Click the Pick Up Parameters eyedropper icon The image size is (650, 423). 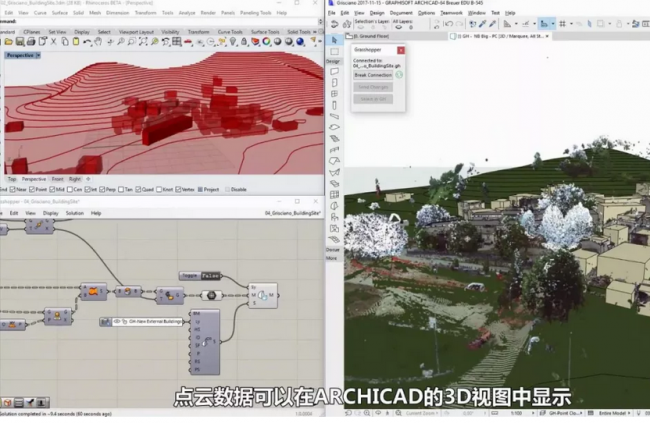[x=480, y=23]
